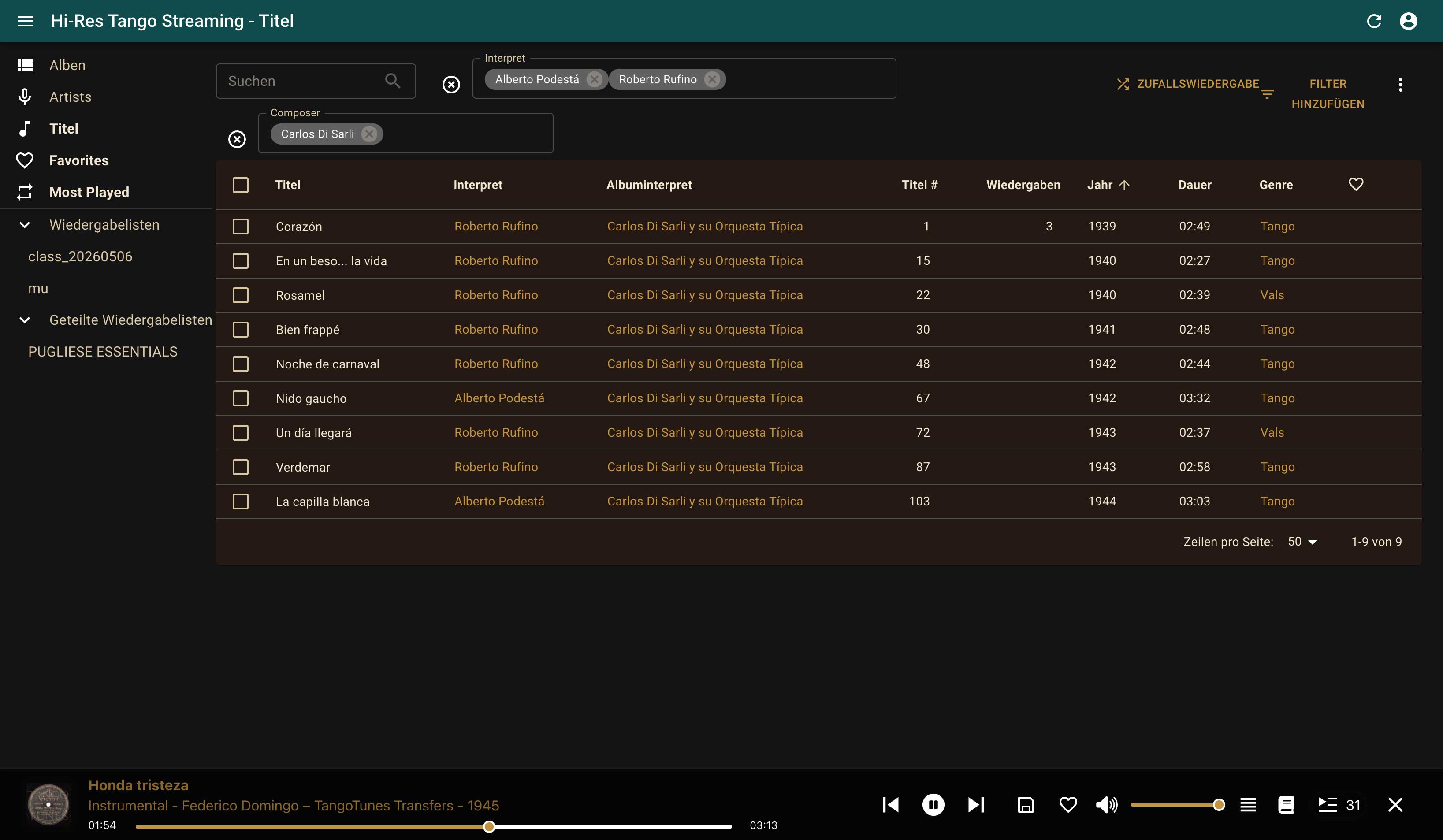Open the rows per page dropdown
Viewport: 1443px width, 840px height.
1302,542
